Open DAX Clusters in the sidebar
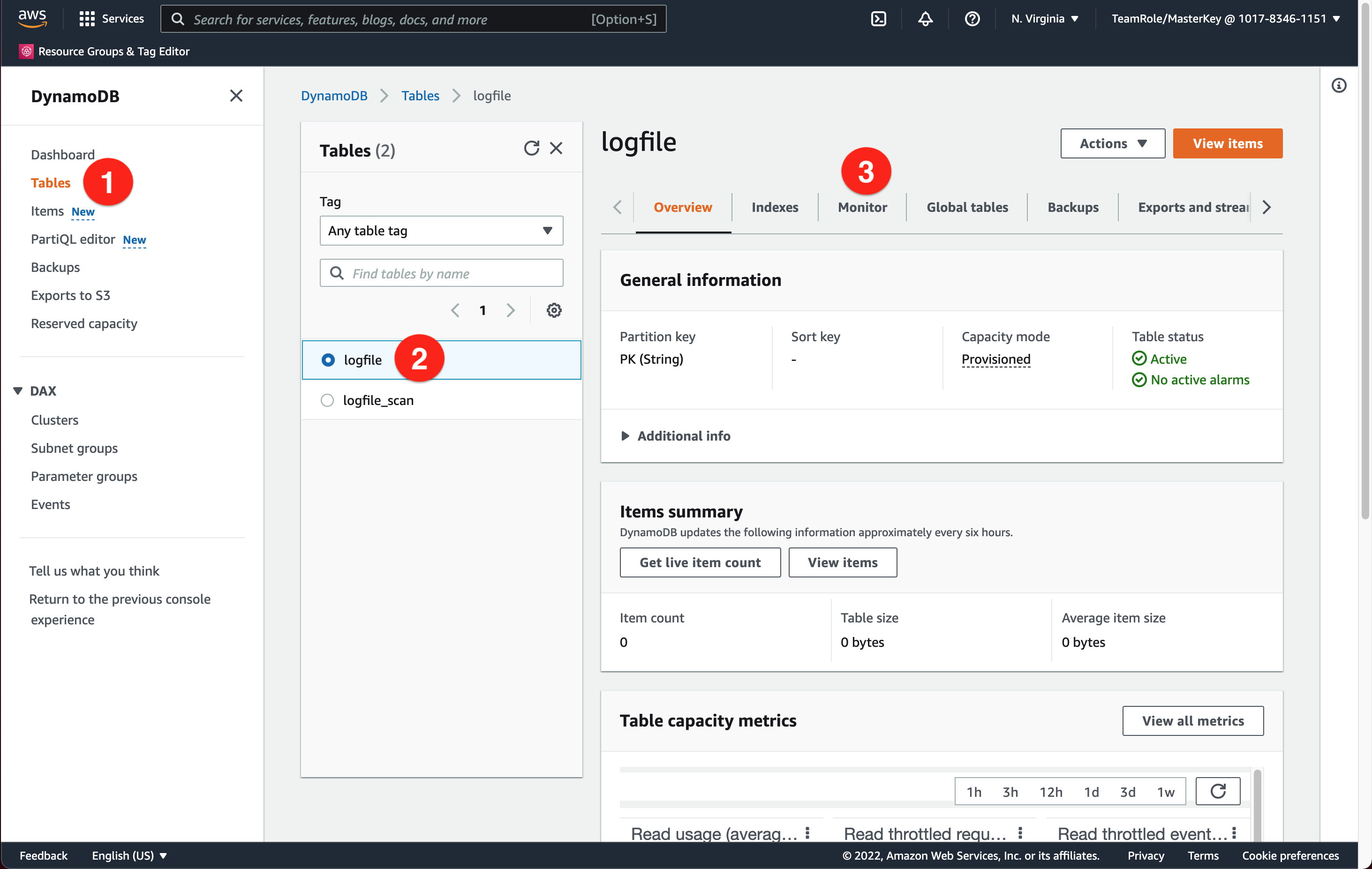 pos(54,420)
